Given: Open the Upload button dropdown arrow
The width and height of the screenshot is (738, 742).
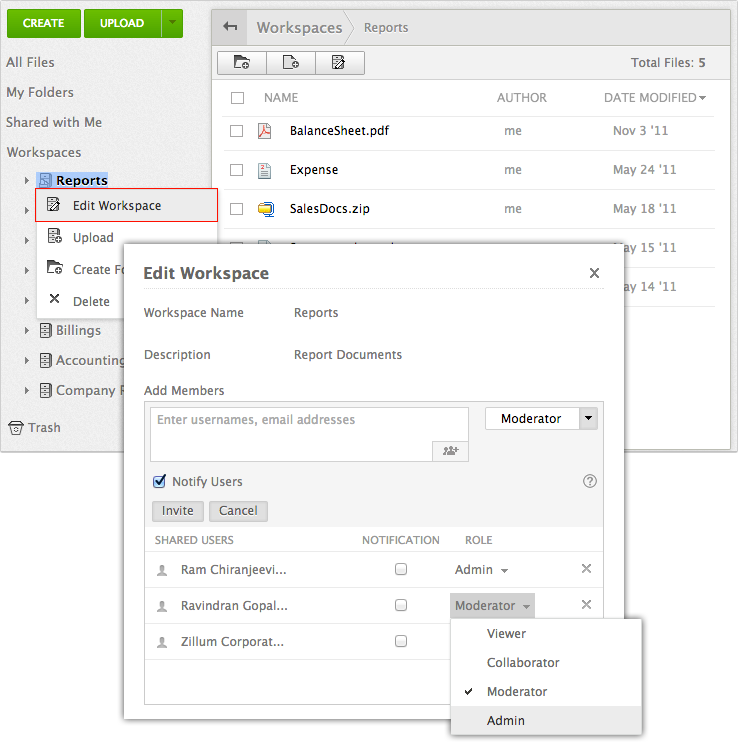Looking at the screenshot, I should click(x=172, y=23).
